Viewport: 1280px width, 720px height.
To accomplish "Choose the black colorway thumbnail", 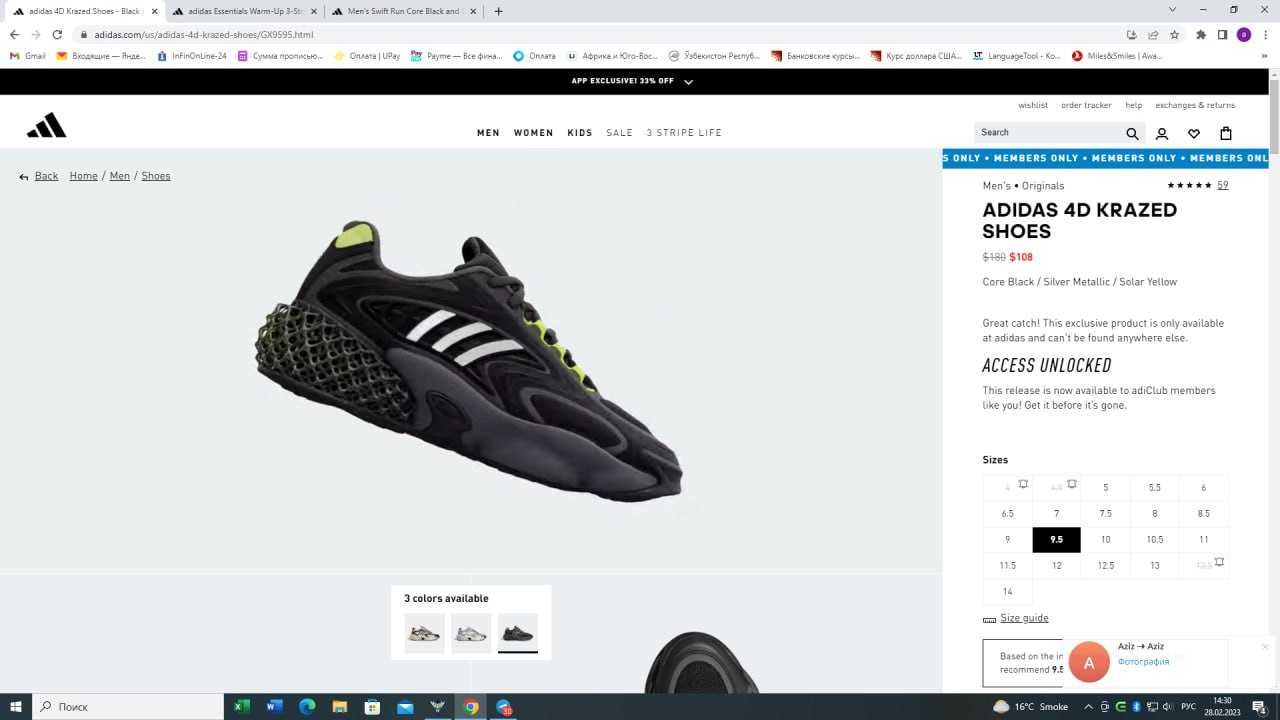I will 518,633.
